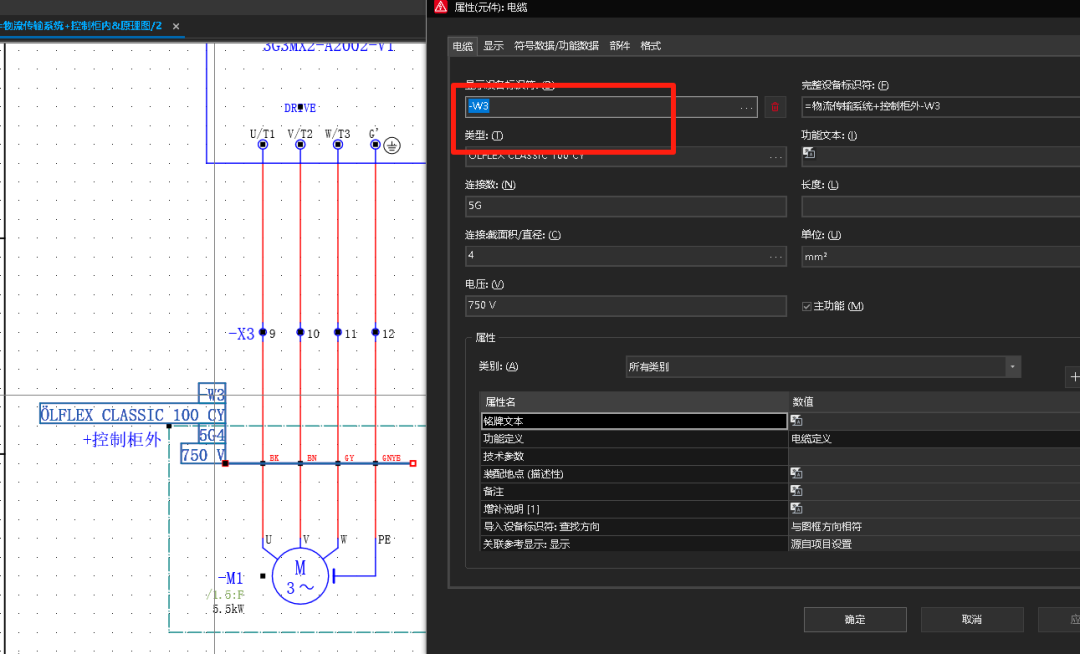Open ellipsis browse for cable type field
The width and height of the screenshot is (1080, 654).
[775, 156]
